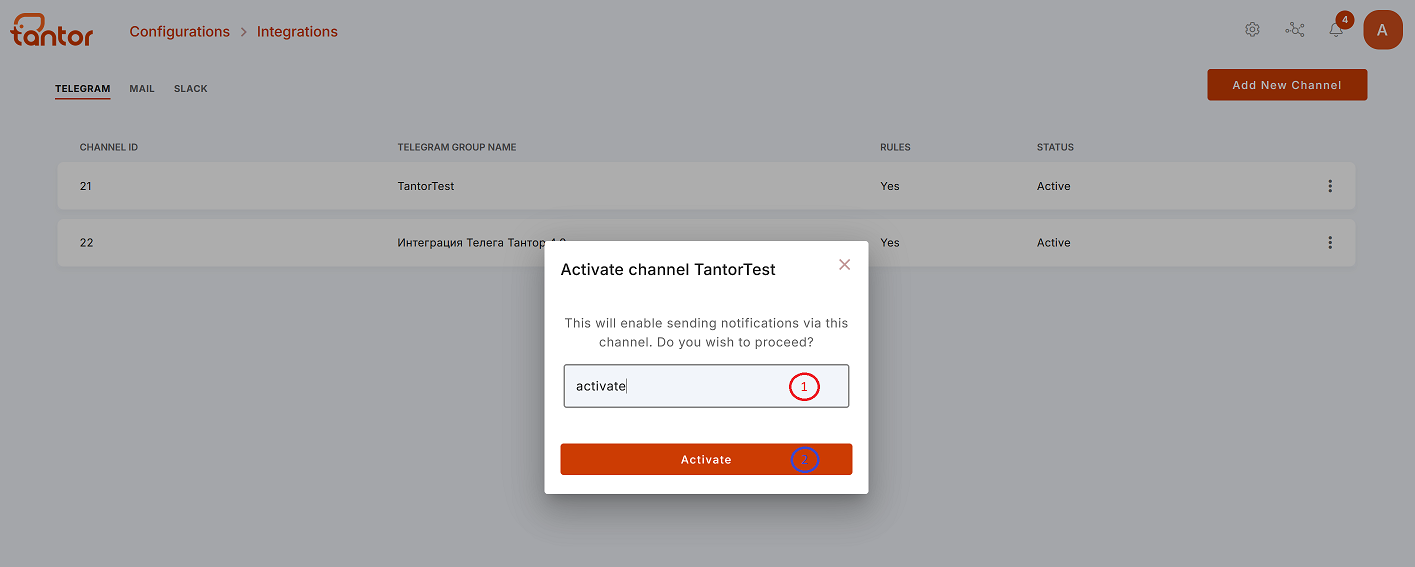The image size is (1415, 567).
Task: Follow the Integrations breadcrumb link
Action: pyautogui.click(x=297, y=32)
